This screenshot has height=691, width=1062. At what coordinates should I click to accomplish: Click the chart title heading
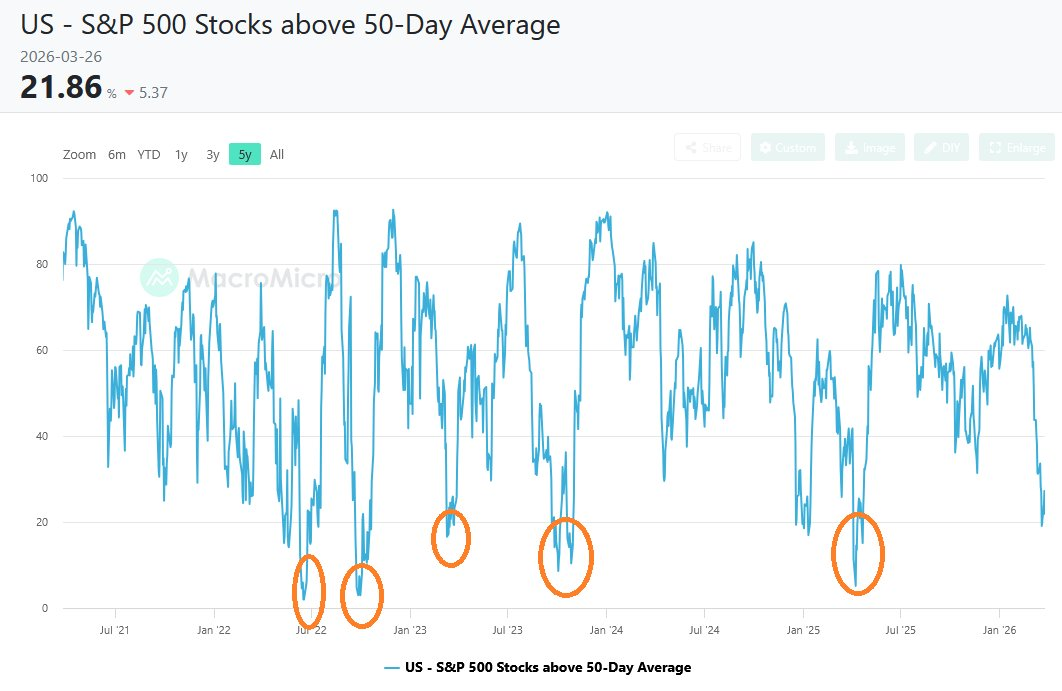point(290,25)
